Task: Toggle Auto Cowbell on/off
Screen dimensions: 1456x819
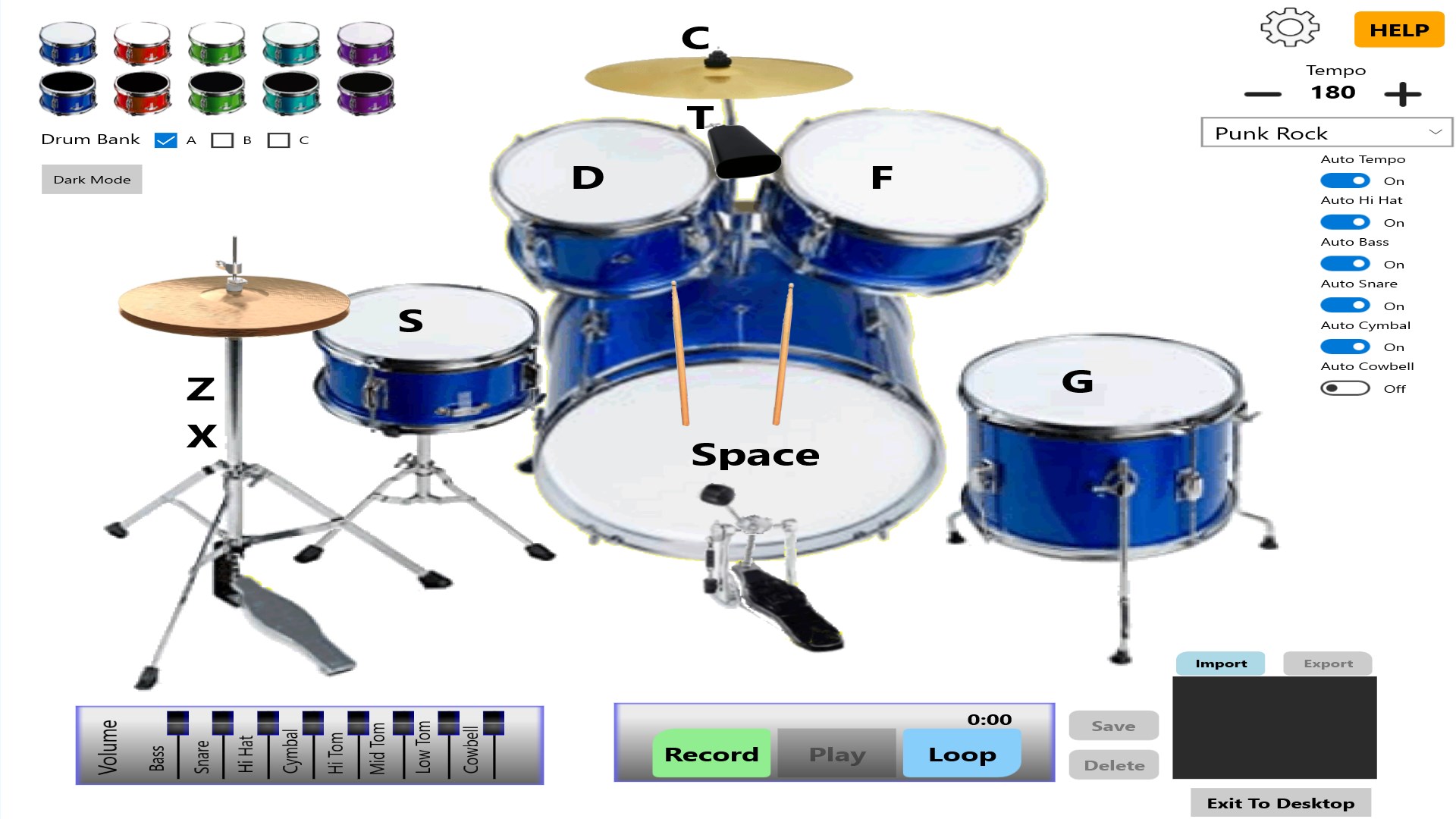Action: click(1342, 388)
